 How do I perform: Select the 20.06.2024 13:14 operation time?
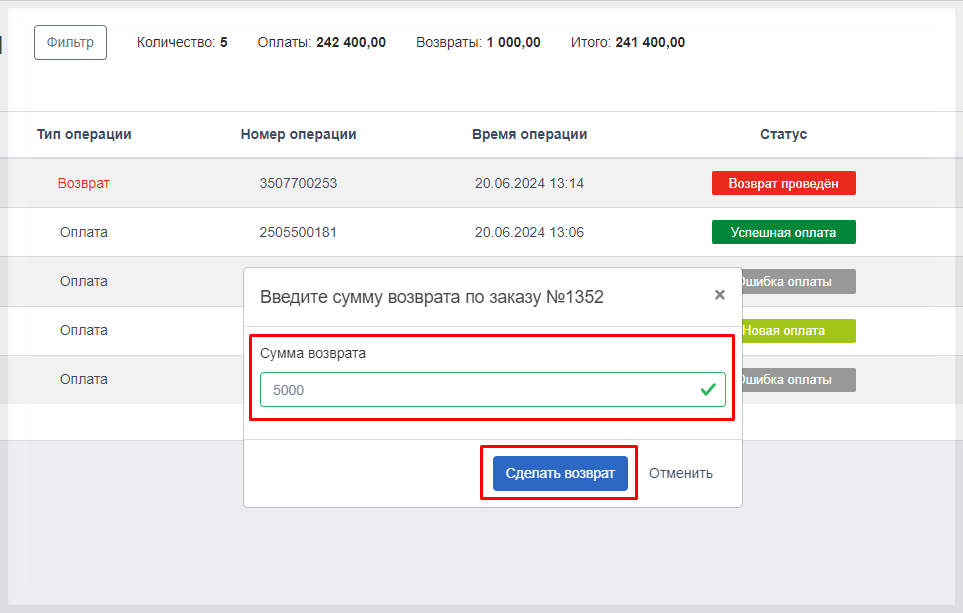[x=529, y=184]
